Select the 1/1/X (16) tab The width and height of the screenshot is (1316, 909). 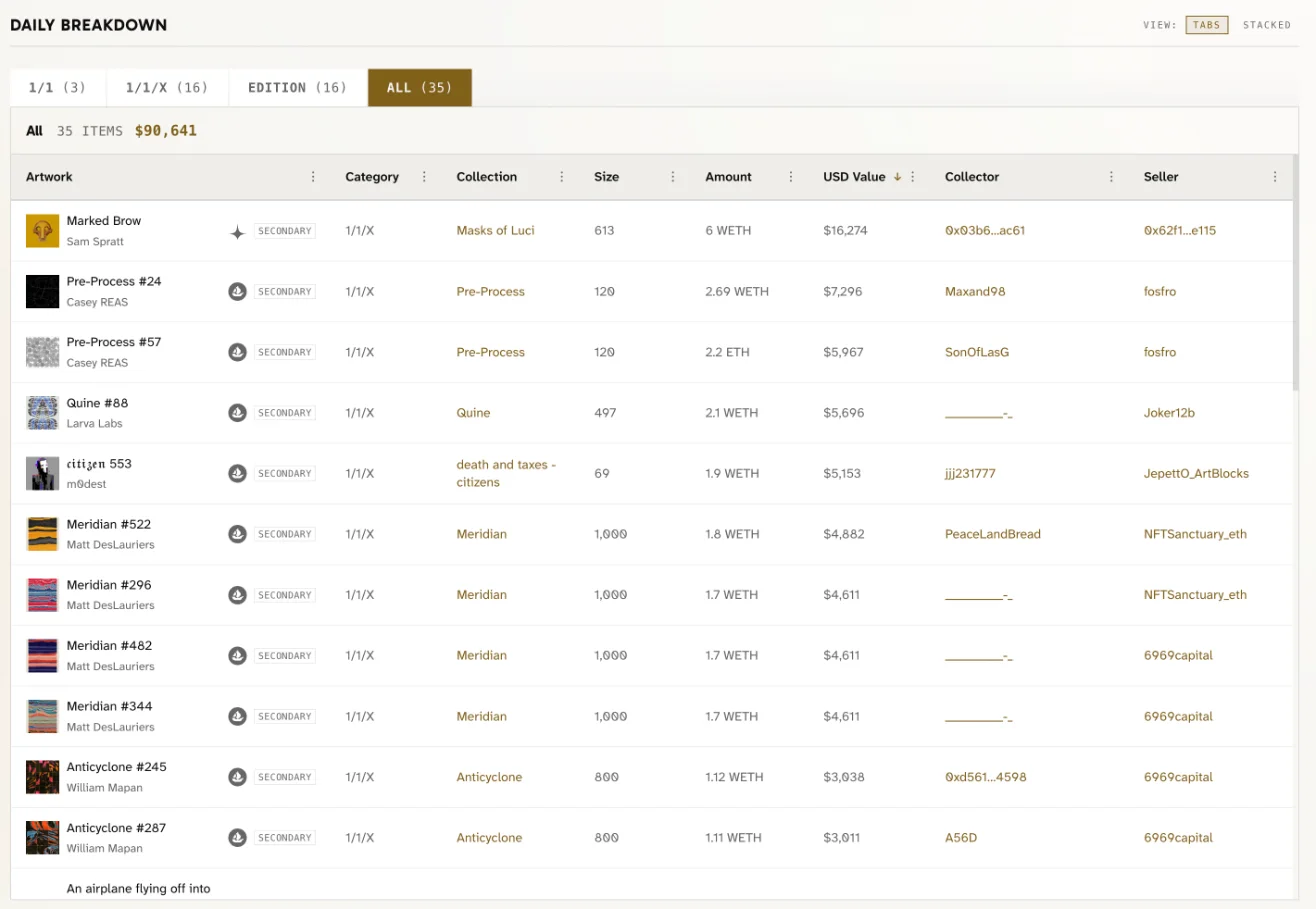pyautogui.click(x=167, y=88)
